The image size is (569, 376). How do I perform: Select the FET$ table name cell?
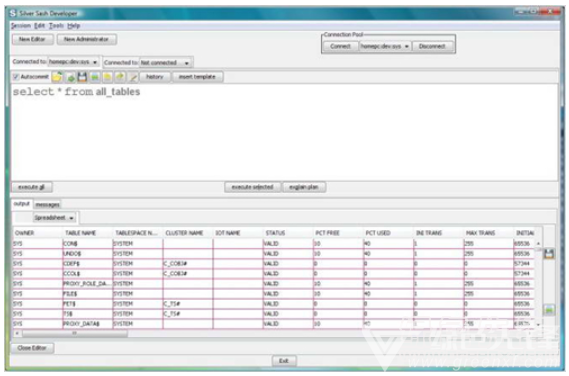pos(87,304)
